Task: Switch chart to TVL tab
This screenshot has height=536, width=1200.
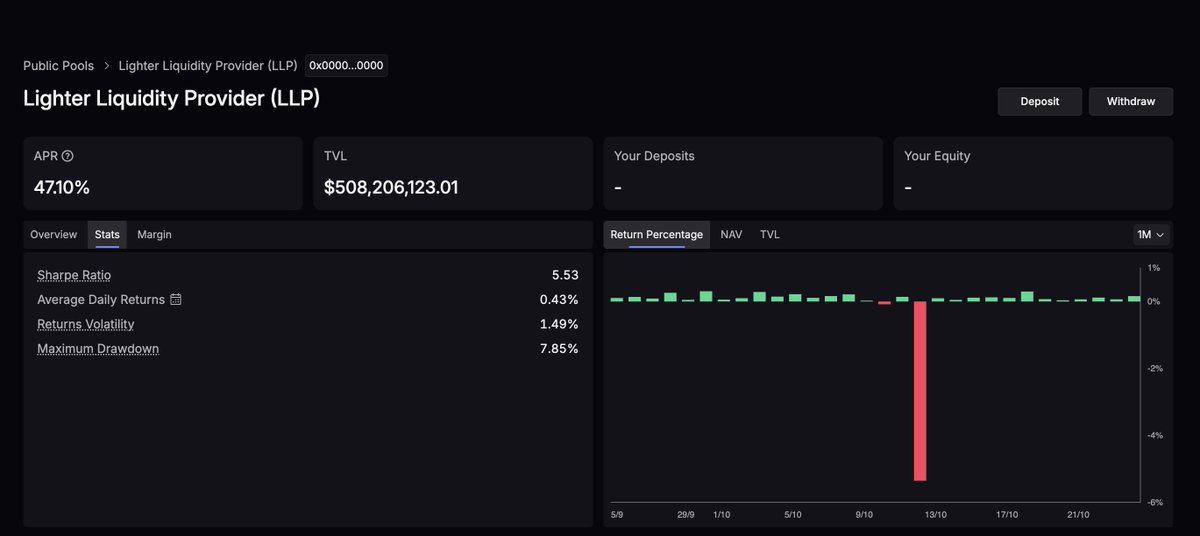Action: point(770,235)
